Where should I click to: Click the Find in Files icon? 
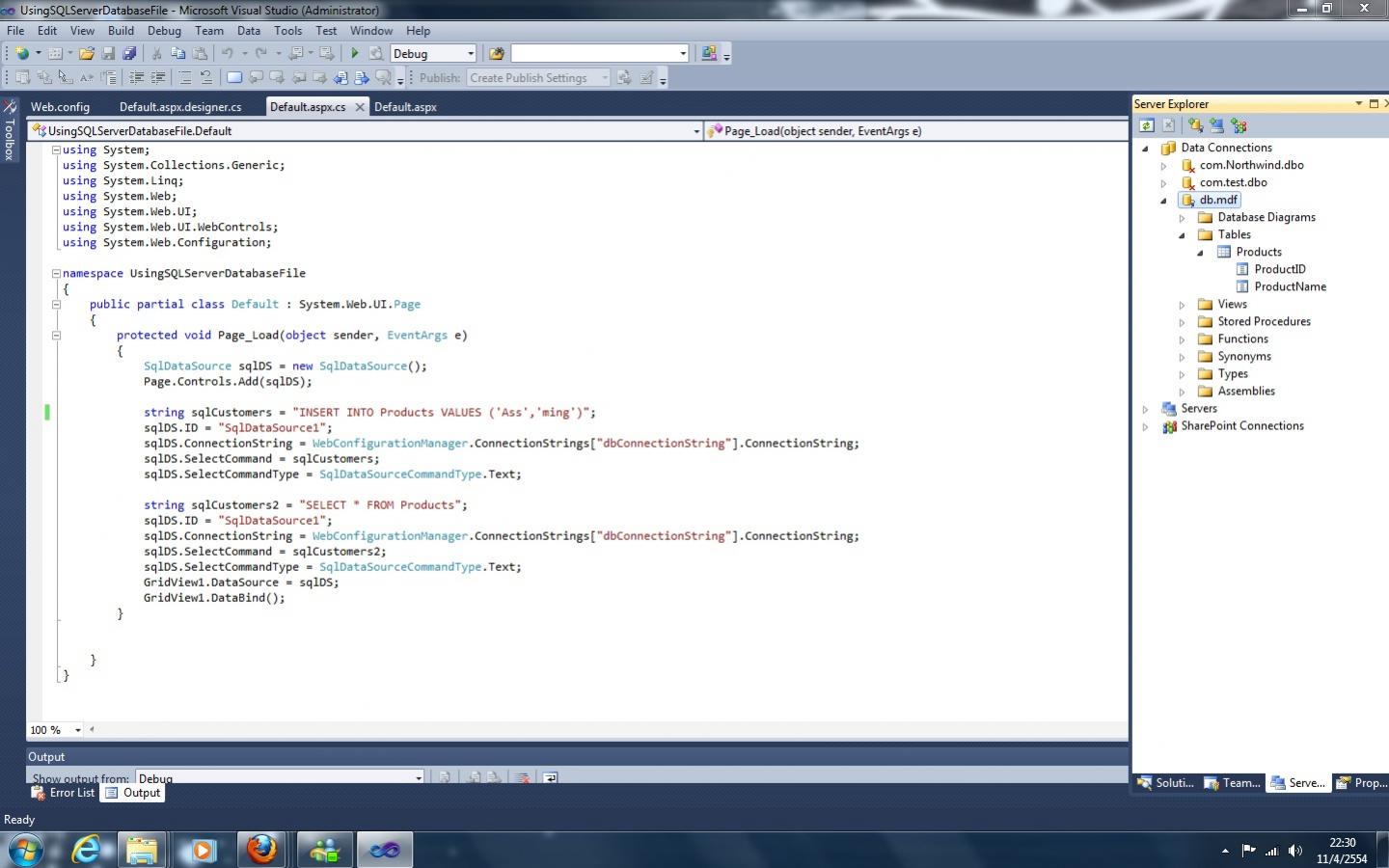coord(497,54)
